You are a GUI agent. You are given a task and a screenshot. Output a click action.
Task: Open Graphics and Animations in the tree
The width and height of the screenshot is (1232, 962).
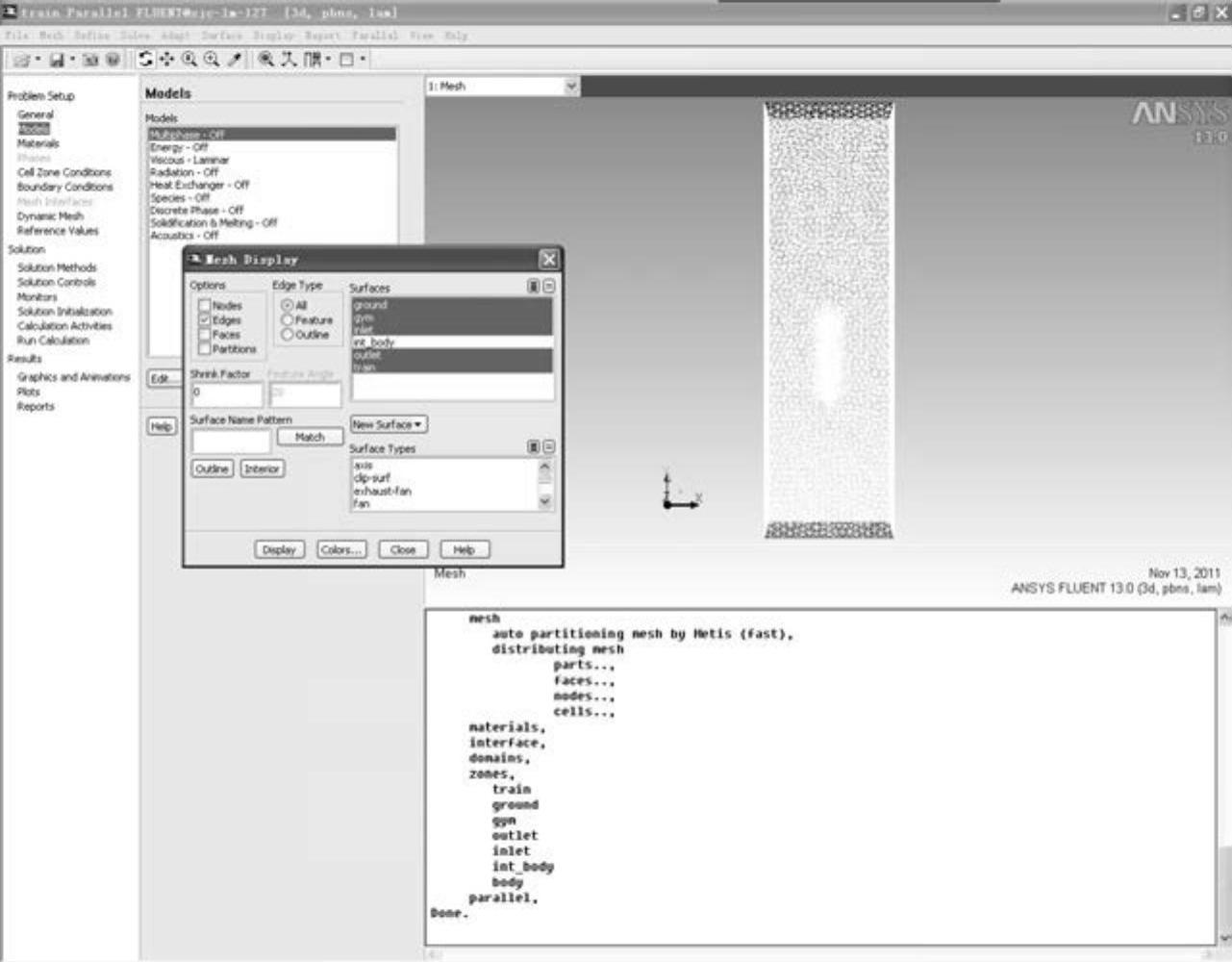pyautogui.click(x=73, y=377)
